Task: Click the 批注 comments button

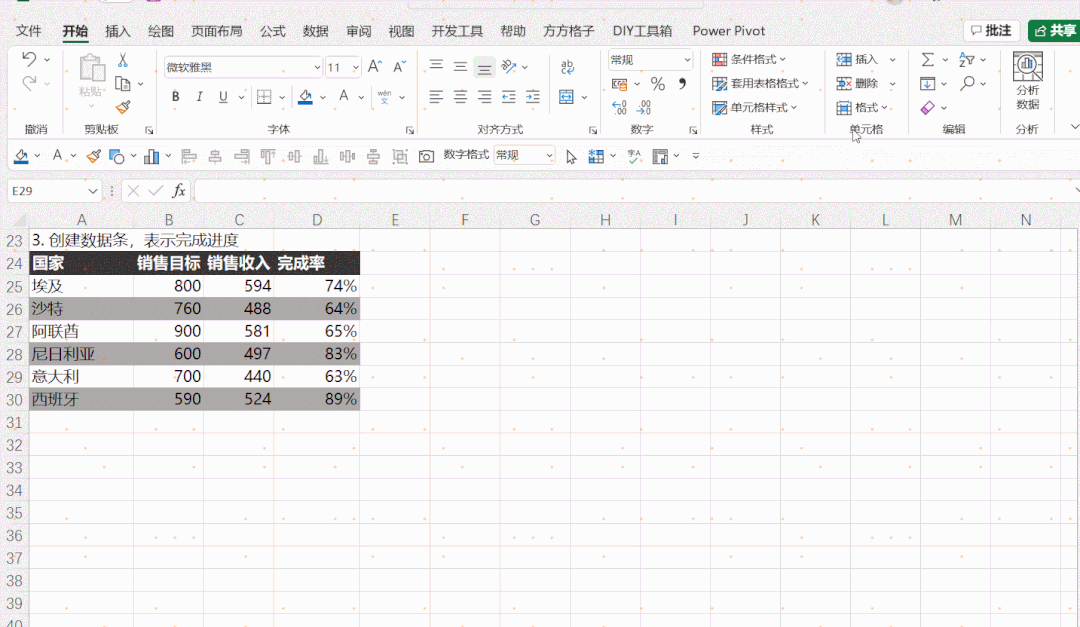Action: pos(990,30)
